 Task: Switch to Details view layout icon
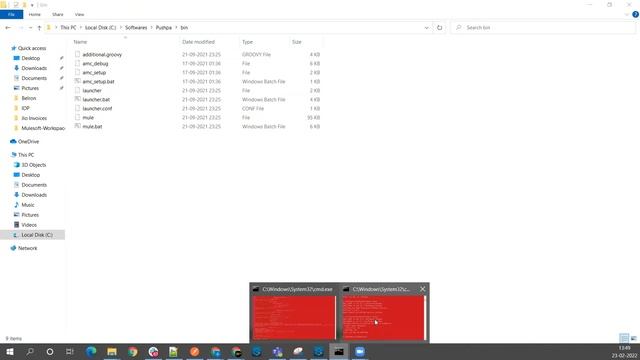tap(624, 338)
